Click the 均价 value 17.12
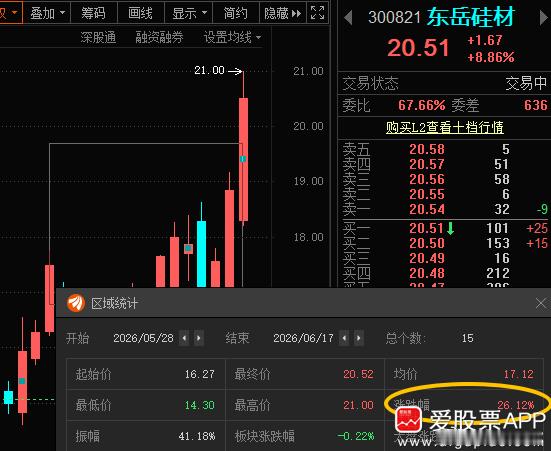Screen dimensions: 551x451 pos(519,374)
